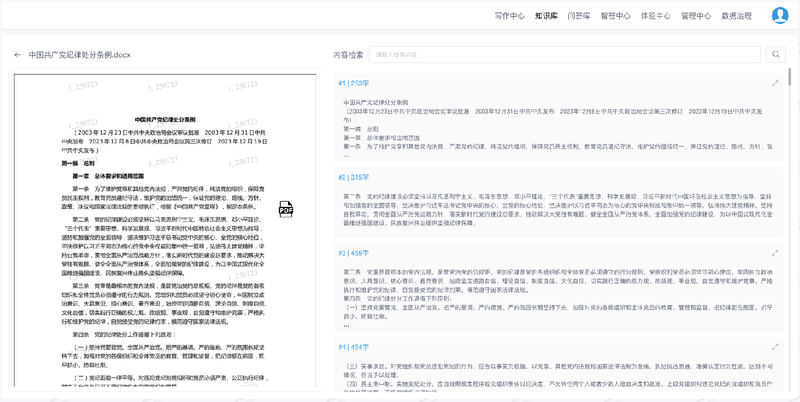Open the 写作中心 menu item
The height and width of the screenshot is (402, 800).
pos(509,16)
